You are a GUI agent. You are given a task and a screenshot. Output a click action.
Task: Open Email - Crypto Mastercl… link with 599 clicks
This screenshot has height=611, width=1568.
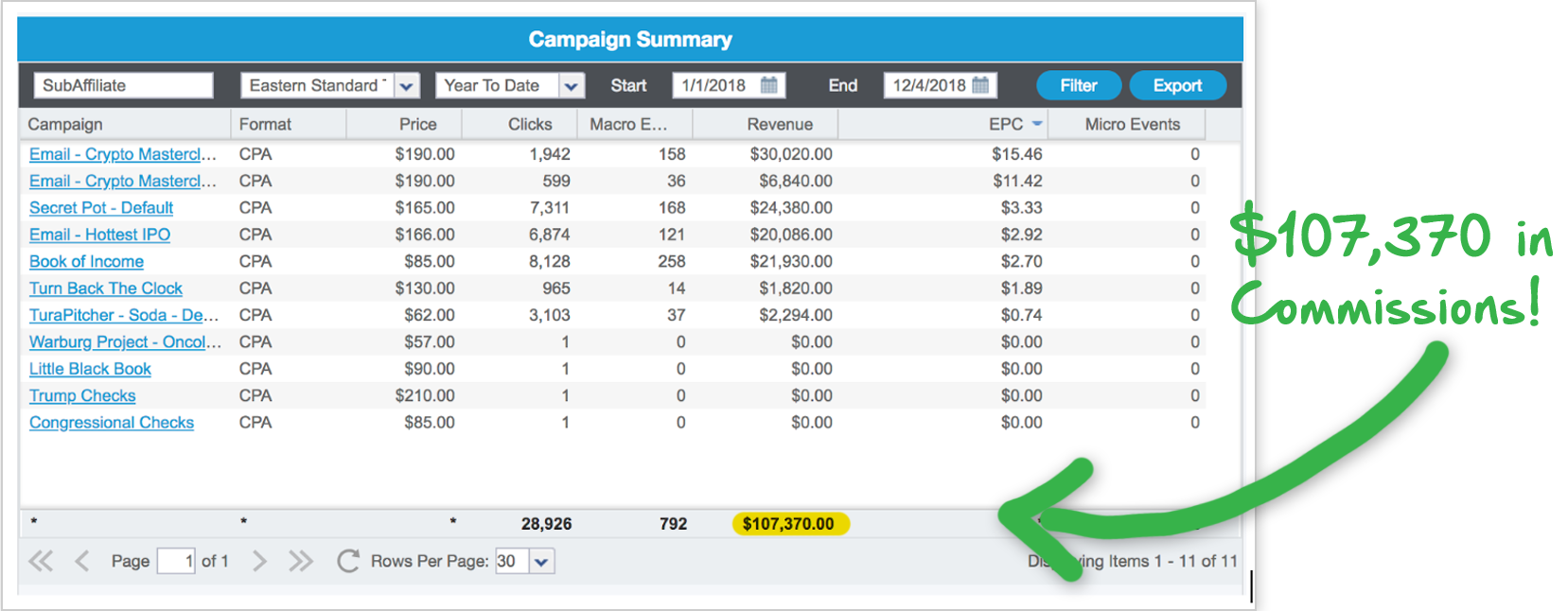(123, 181)
